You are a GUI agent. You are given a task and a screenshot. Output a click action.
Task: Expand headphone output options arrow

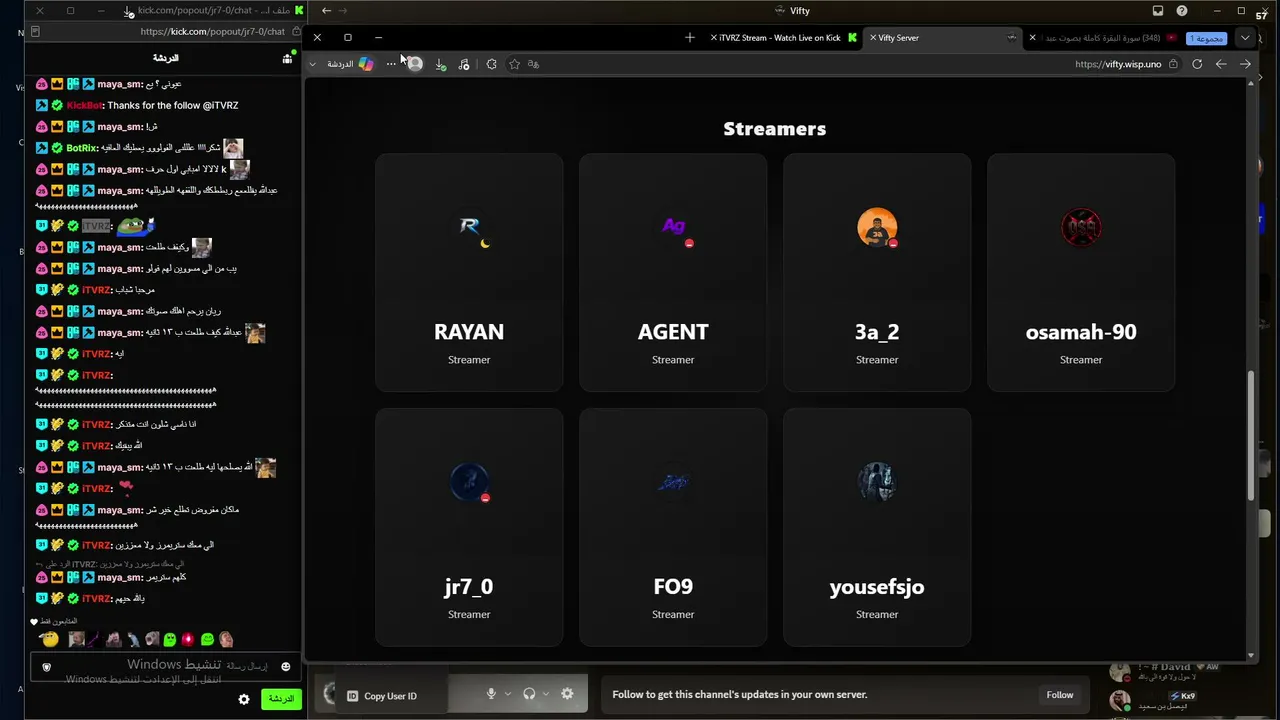coord(546,694)
